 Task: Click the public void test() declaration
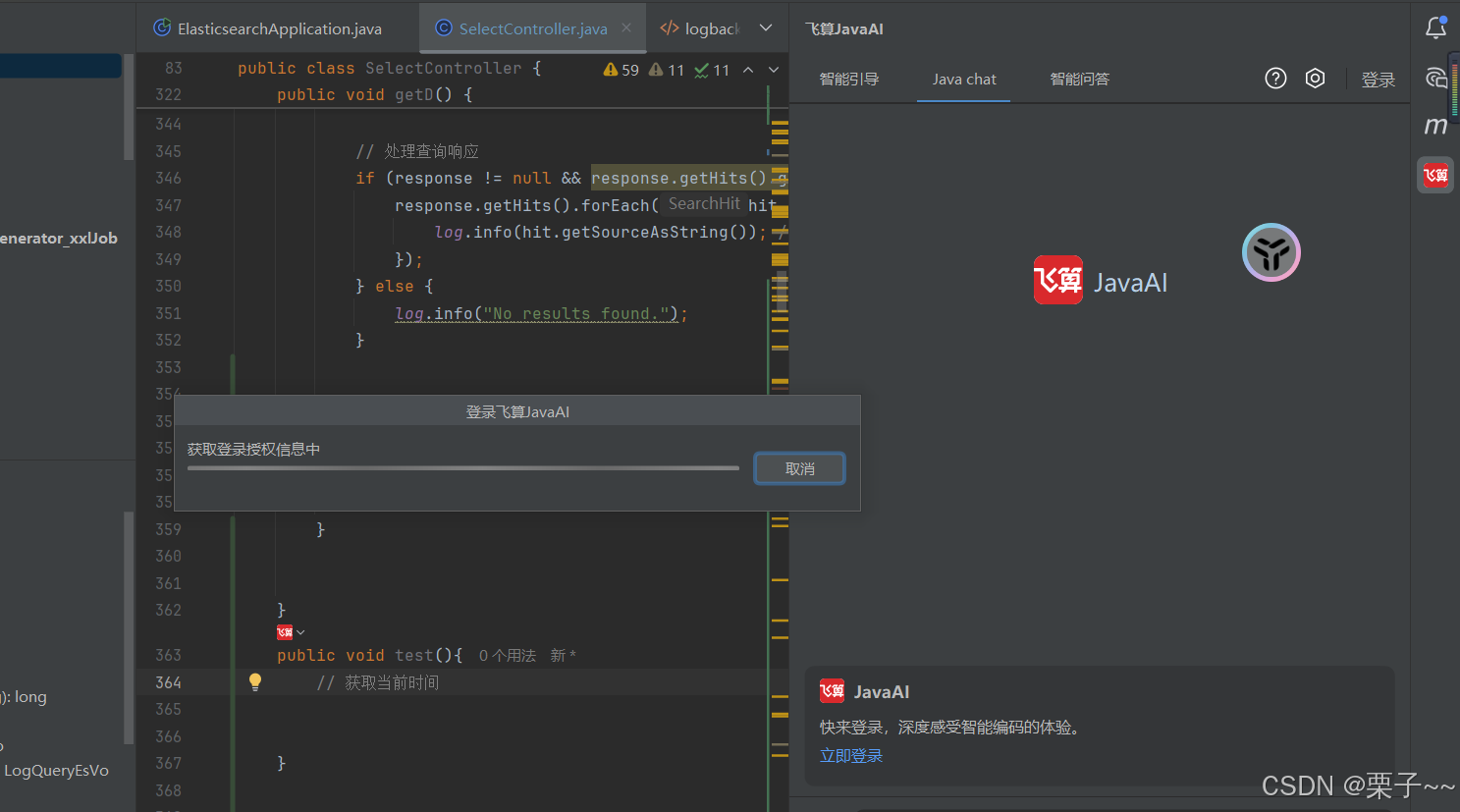click(369, 655)
